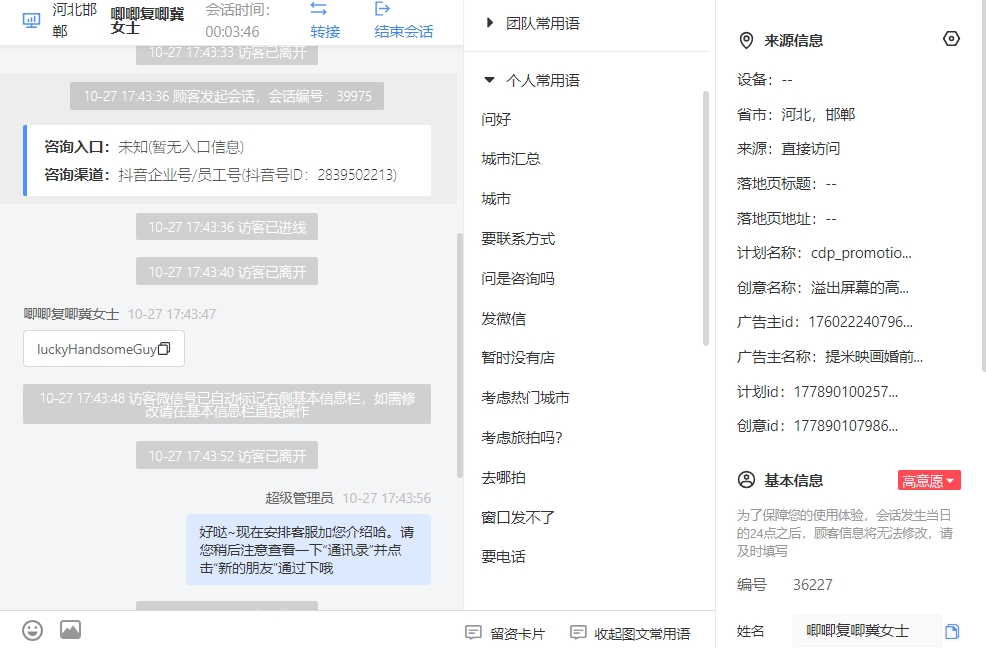Select the 要电话 quick phrase
This screenshot has width=986, height=648.
(x=503, y=556)
